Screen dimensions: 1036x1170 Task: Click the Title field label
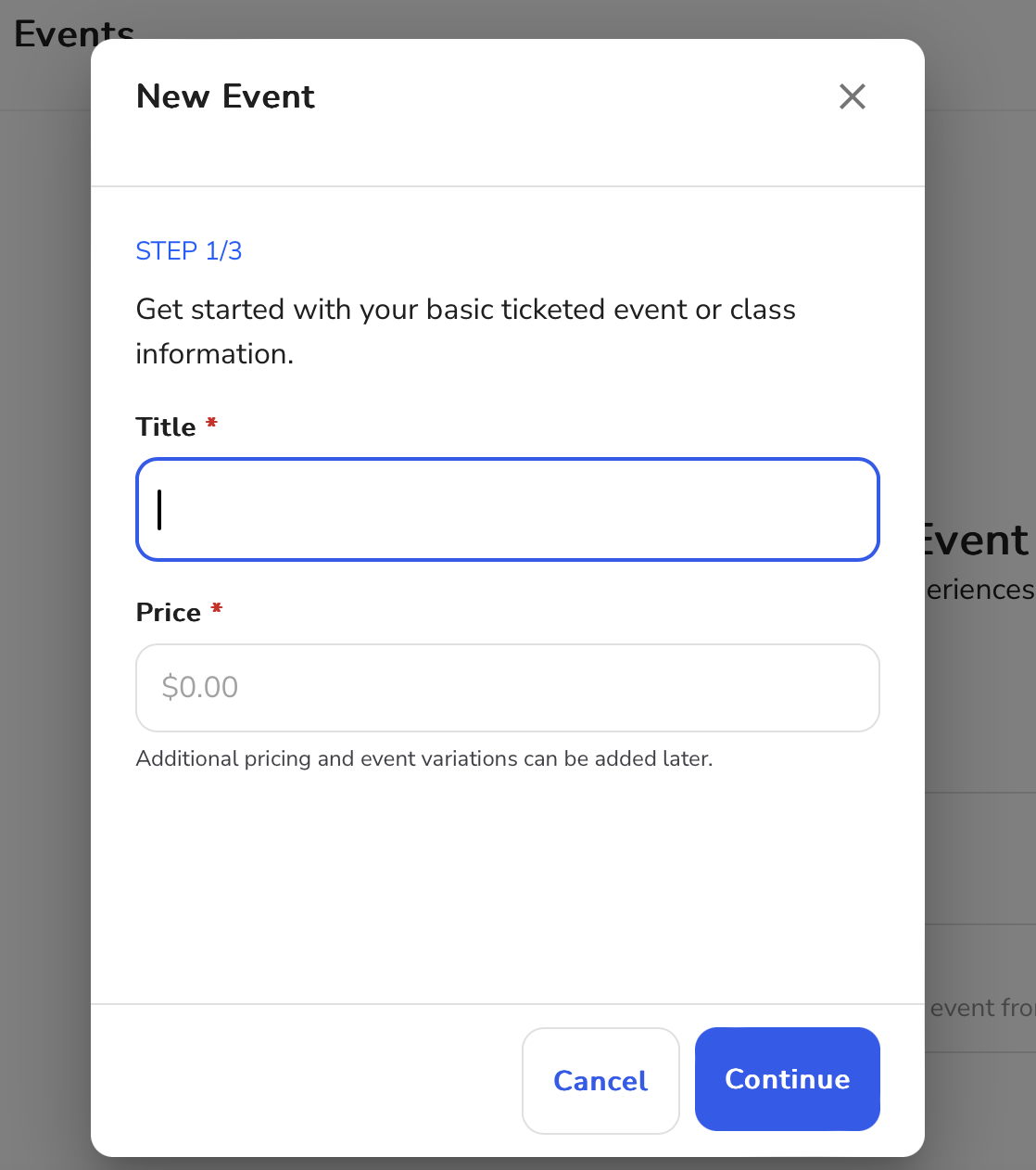(166, 426)
